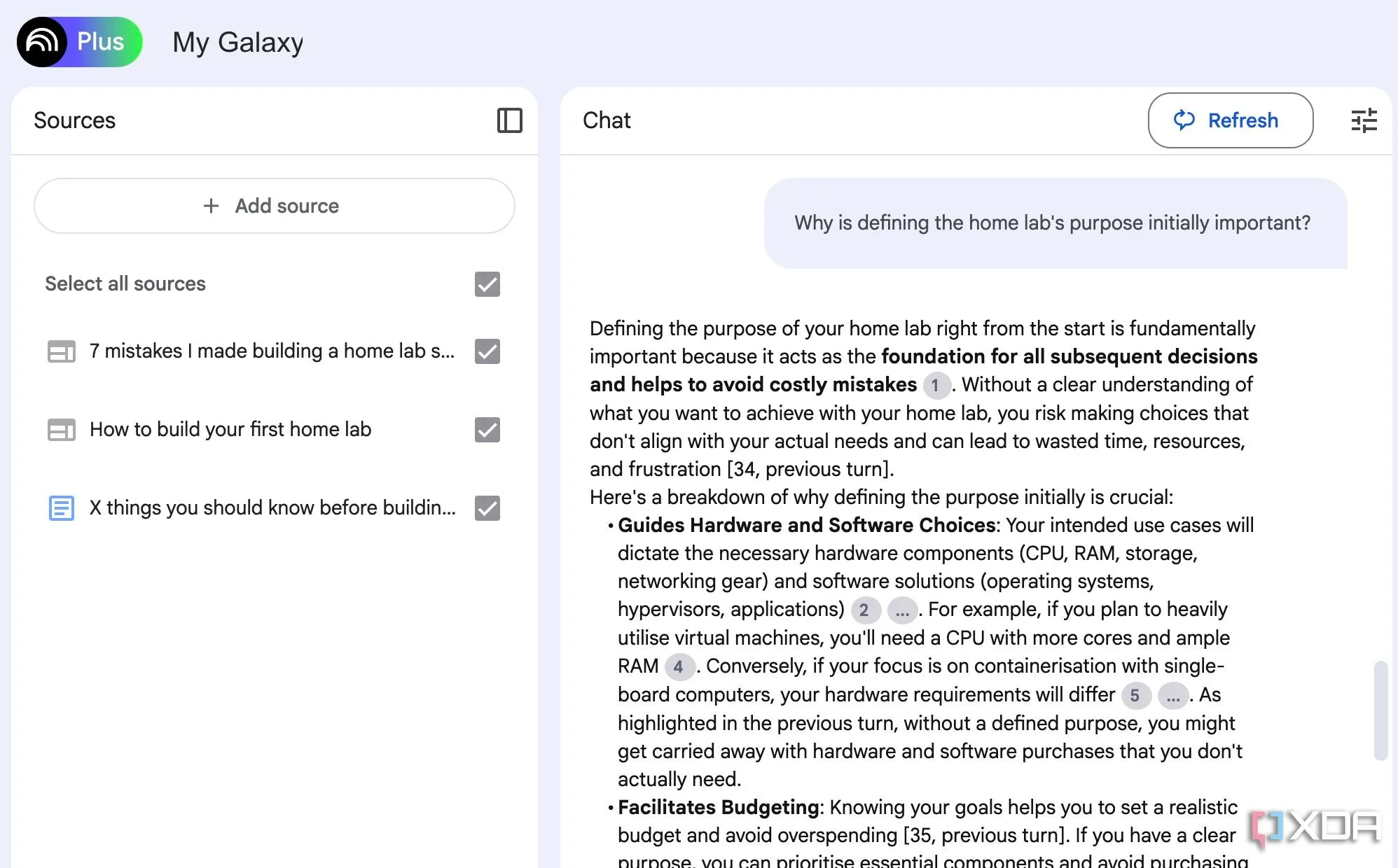The image size is (1398, 868).
Task: Deselect the 'X things you should know' source
Action: (487, 508)
